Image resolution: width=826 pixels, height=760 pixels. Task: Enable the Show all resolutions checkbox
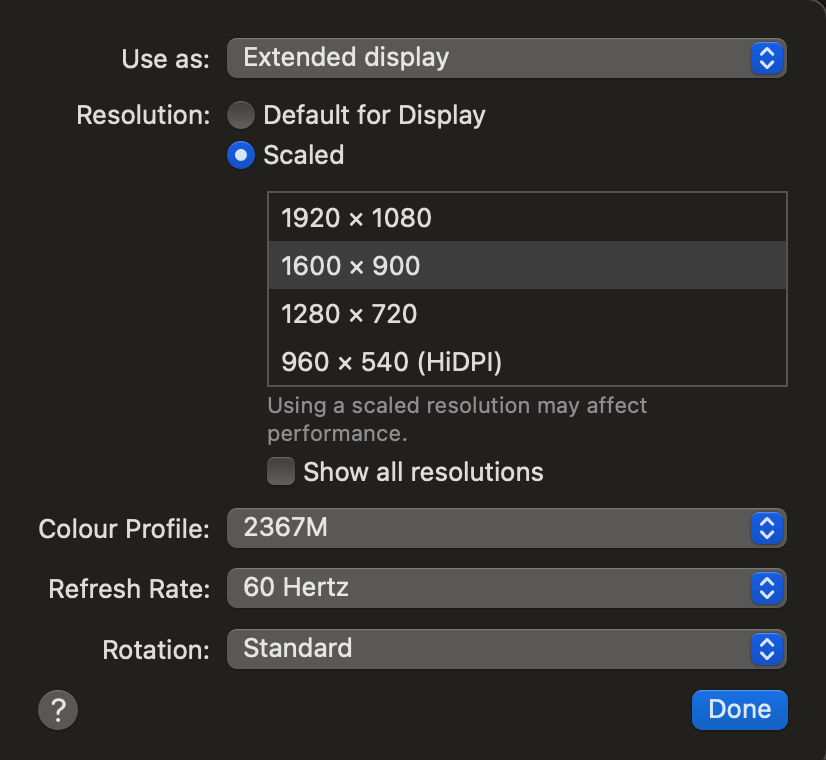(281, 471)
